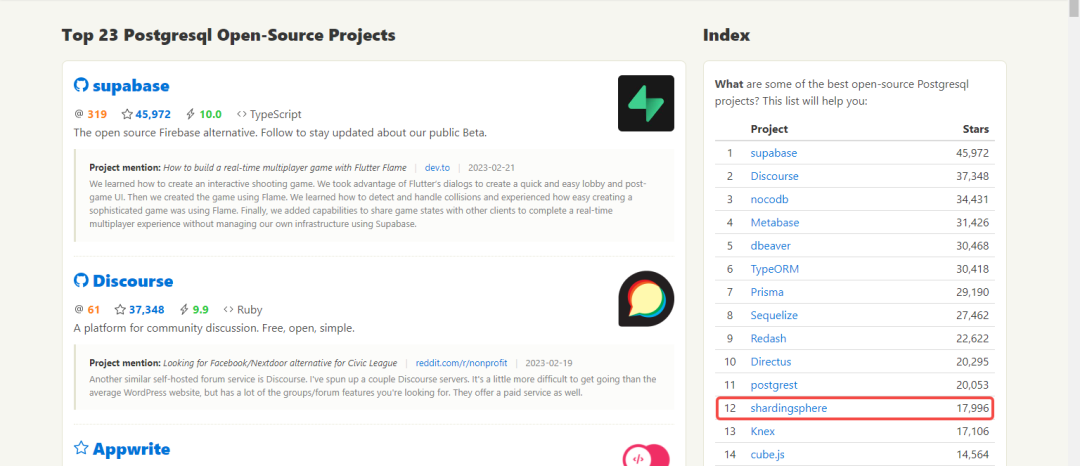Click the star icon next to 37,348
This screenshot has width=1080, height=466.
(120, 310)
